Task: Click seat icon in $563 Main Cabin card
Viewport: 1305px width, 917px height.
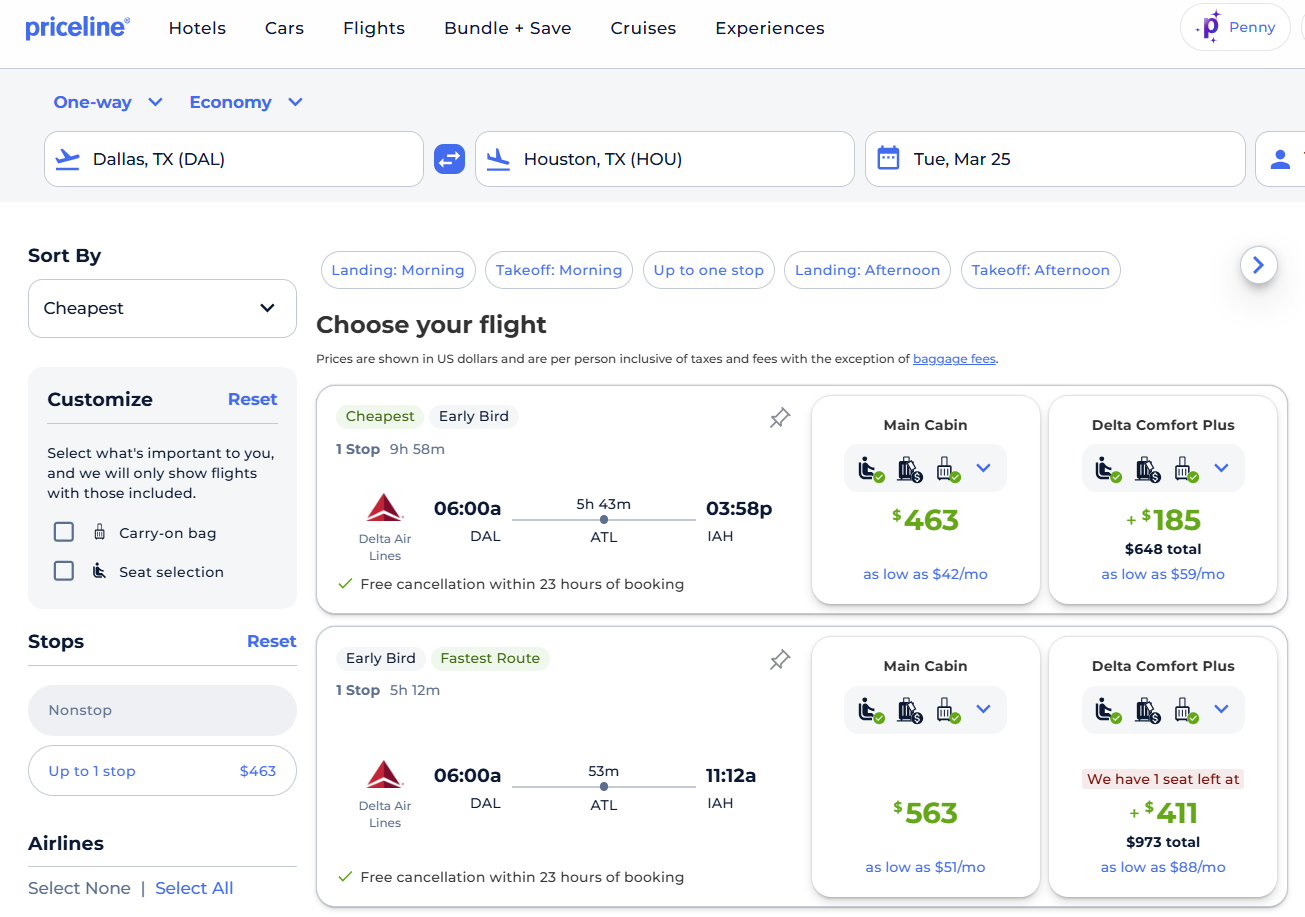Action: tap(871, 710)
